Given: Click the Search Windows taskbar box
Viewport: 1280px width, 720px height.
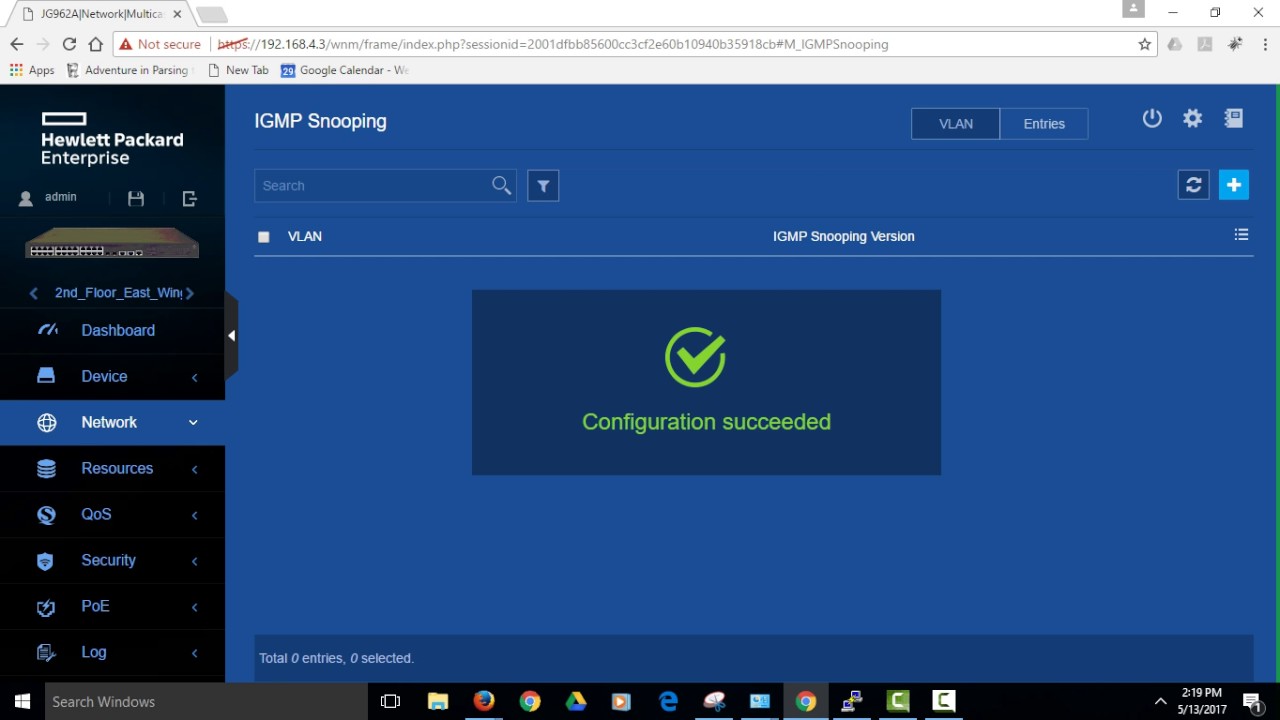Looking at the screenshot, I should [x=206, y=701].
